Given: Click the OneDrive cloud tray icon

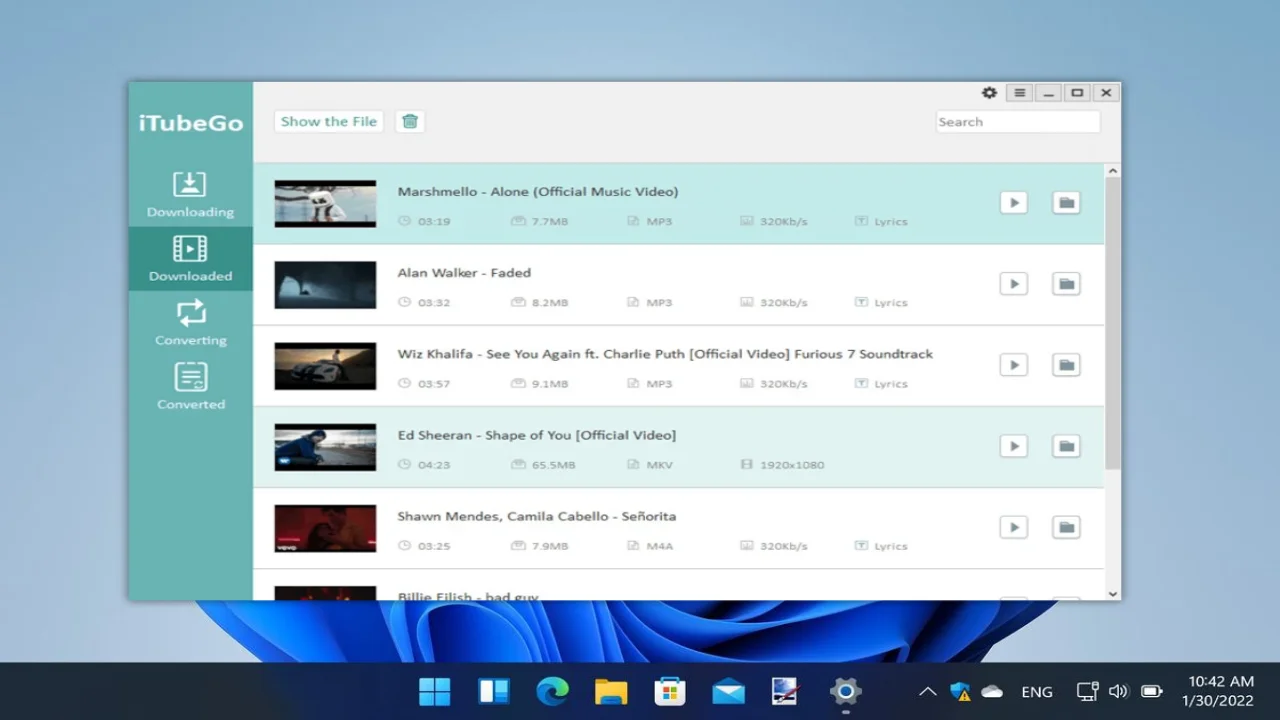Looking at the screenshot, I should 992,691.
